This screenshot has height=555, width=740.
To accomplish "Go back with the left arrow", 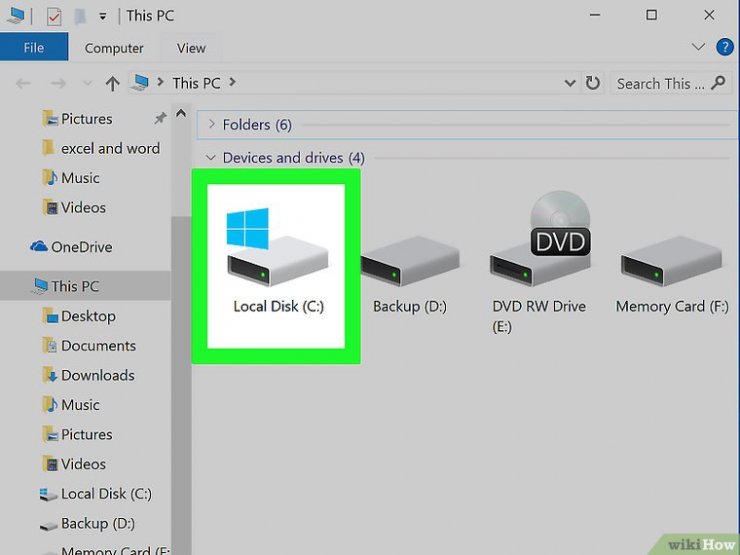I will pyautogui.click(x=23, y=84).
